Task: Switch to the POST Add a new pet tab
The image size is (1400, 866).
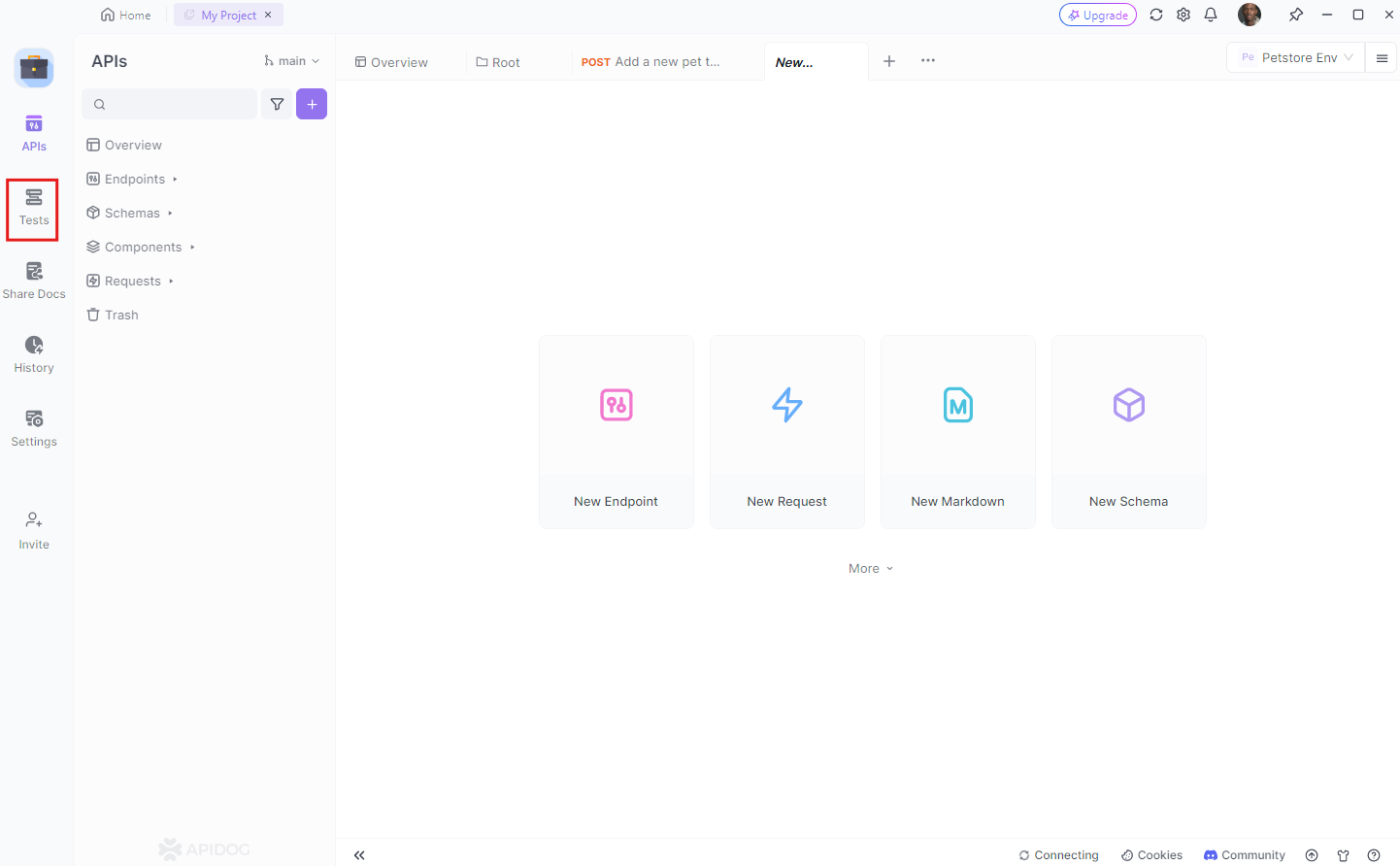Action: pos(650,62)
